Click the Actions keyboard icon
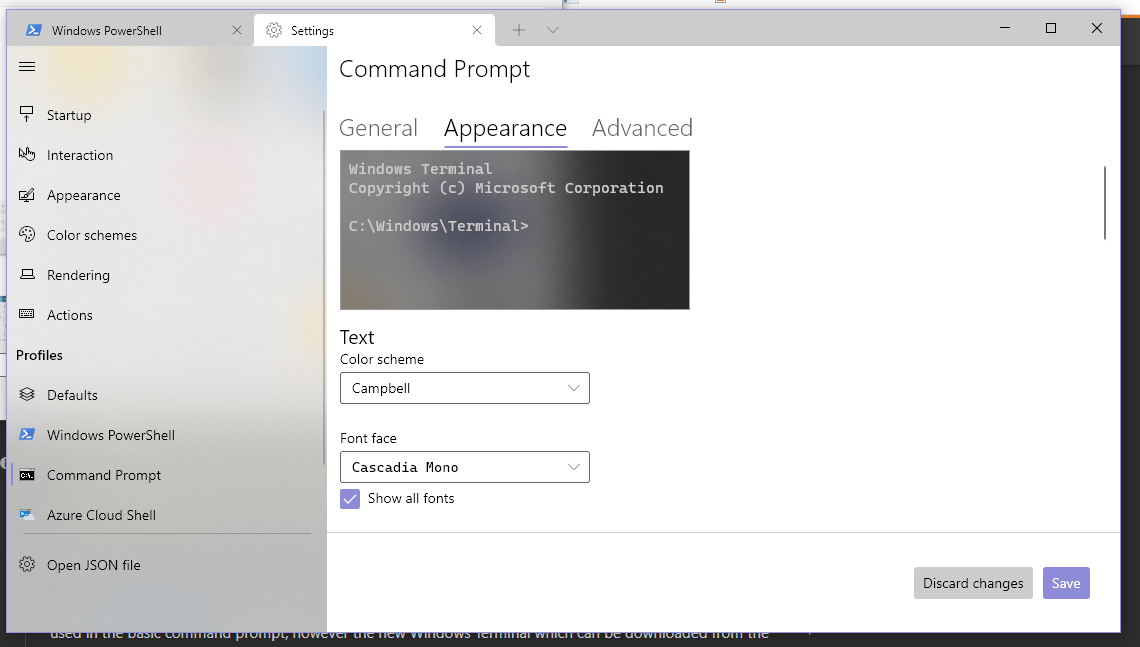Image resolution: width=1140 pixels, height=647 pixels. [x=27, y=314]
